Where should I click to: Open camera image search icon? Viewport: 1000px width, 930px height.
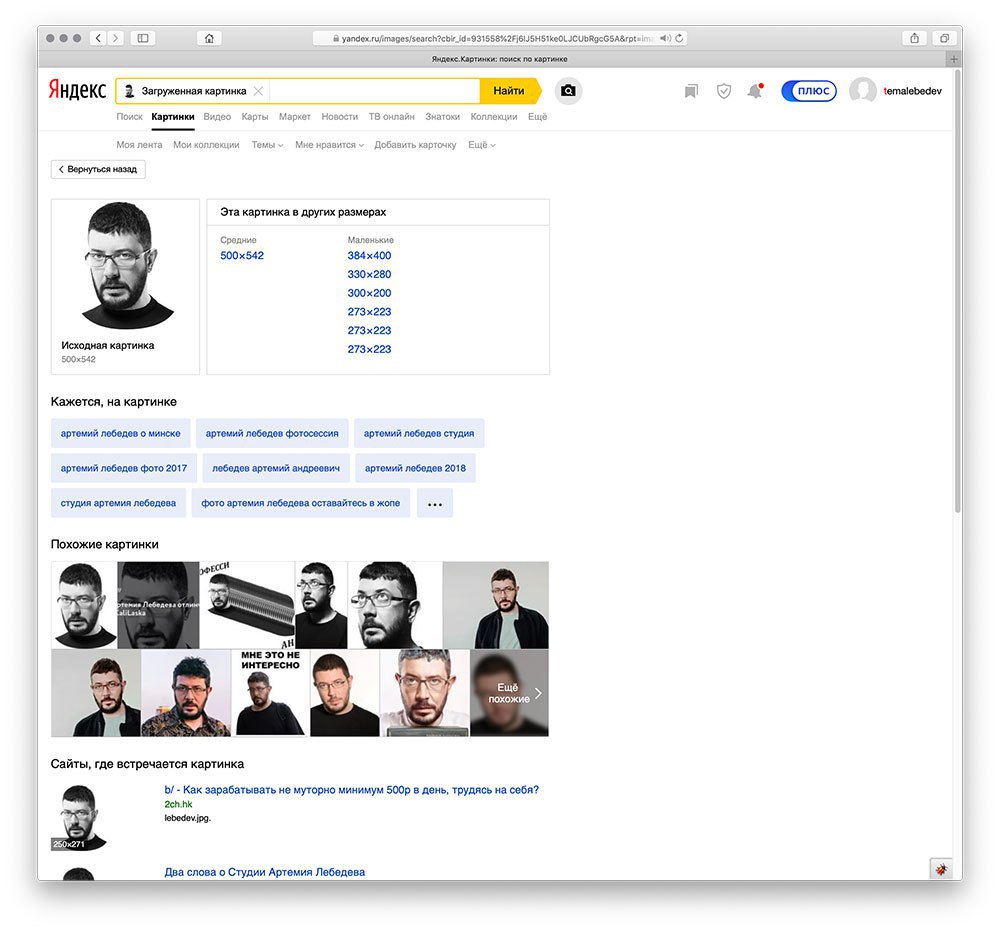point(568,91)
